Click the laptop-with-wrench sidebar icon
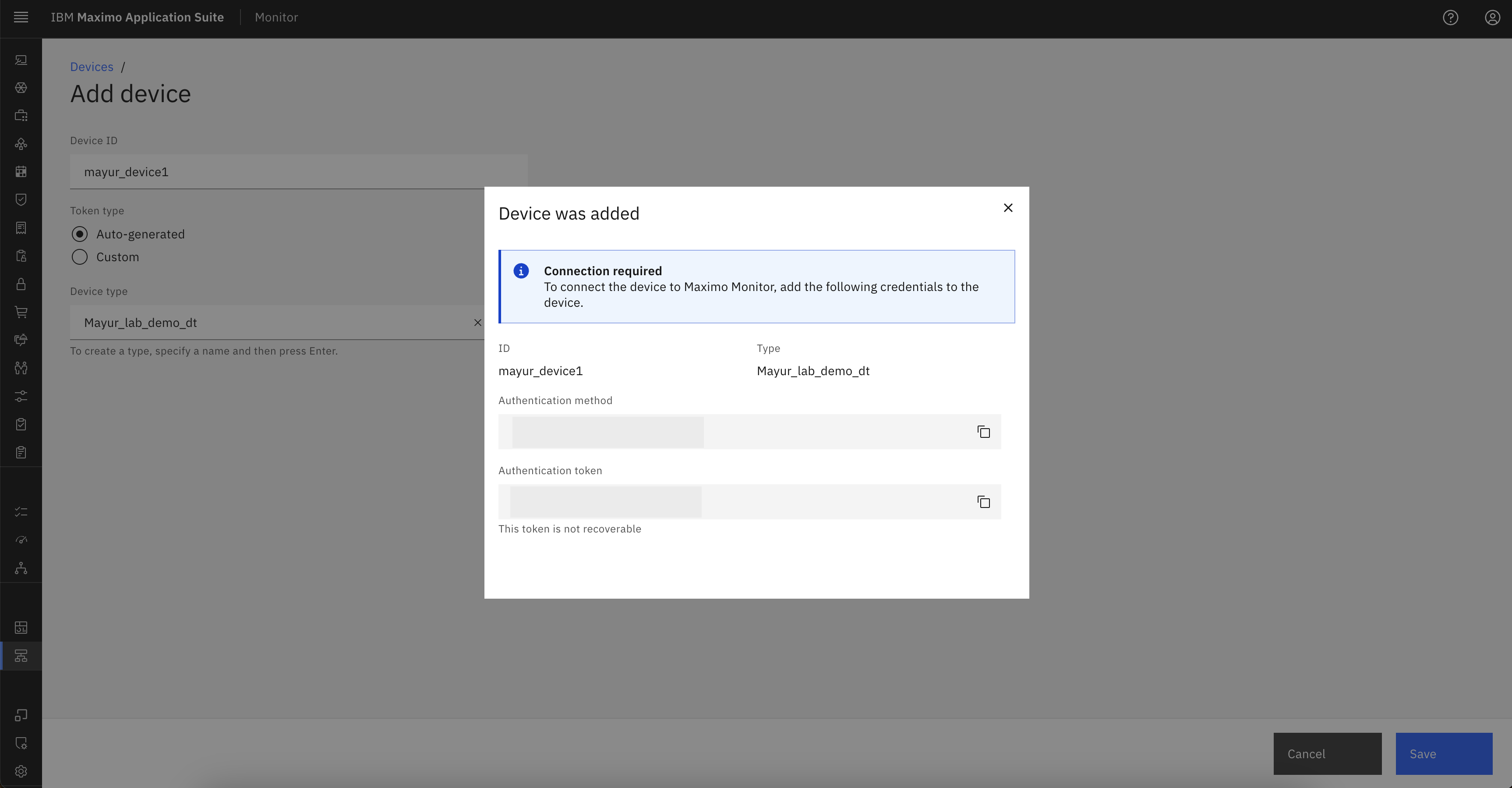This screenshot has width=1512, height=788. pyautogui.click(x=21, y=60)
